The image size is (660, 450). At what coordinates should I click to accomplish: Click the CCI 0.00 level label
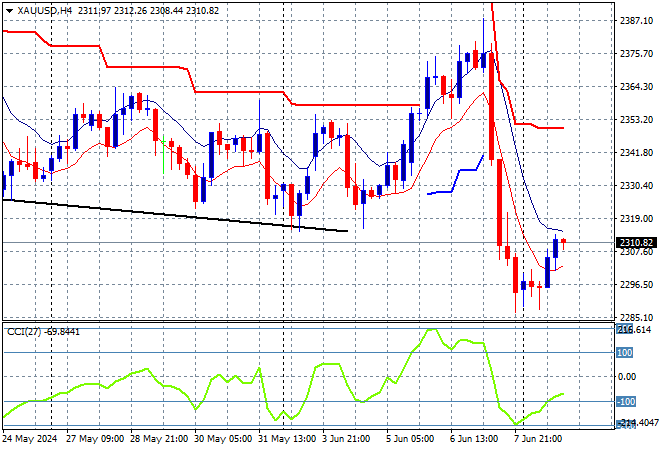pos(627,377)
